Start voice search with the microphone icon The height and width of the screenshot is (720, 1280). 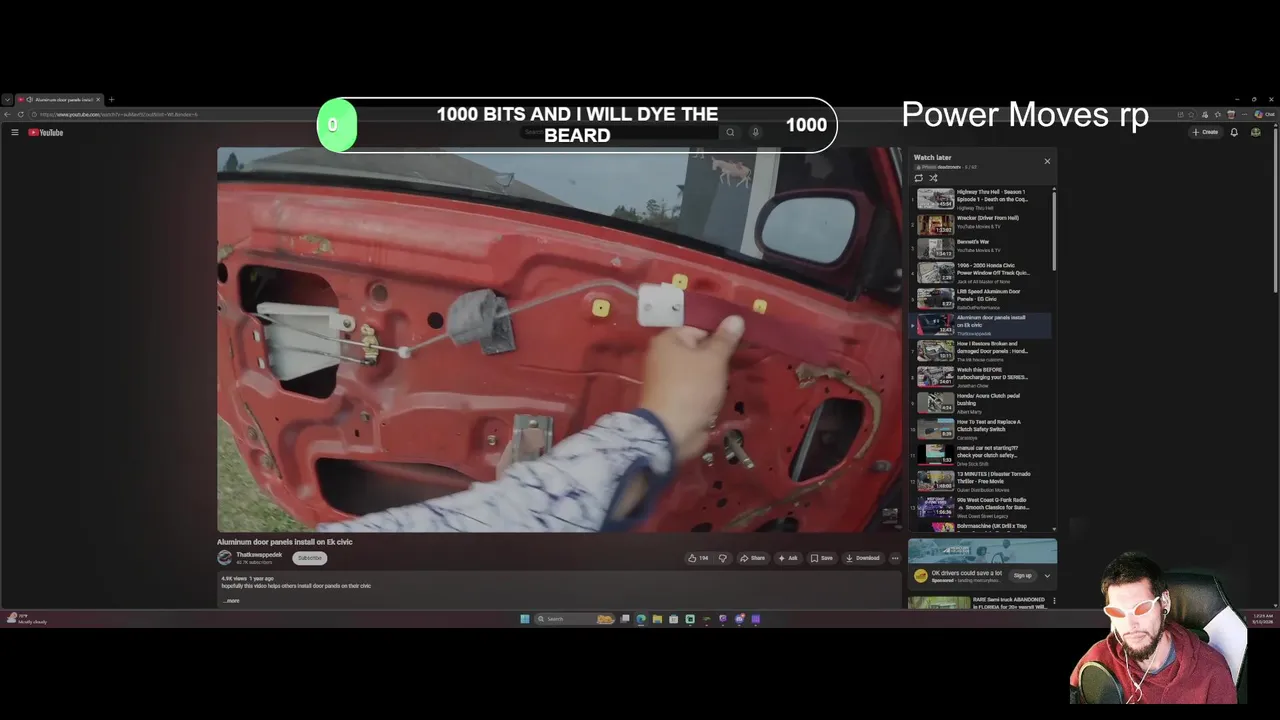[755, 132]
